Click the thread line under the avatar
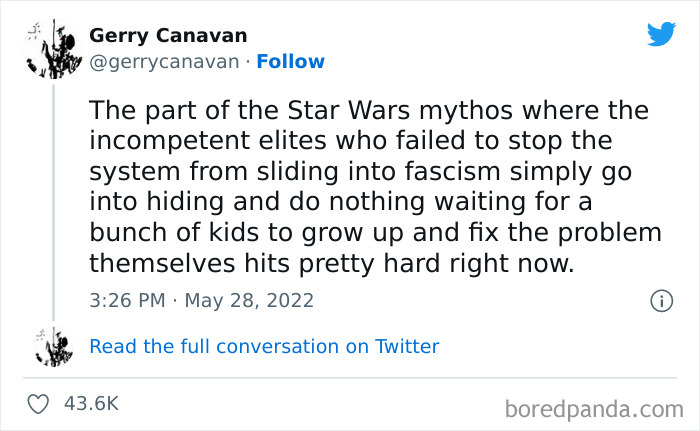The image size is (700, 431). [53, 200]
